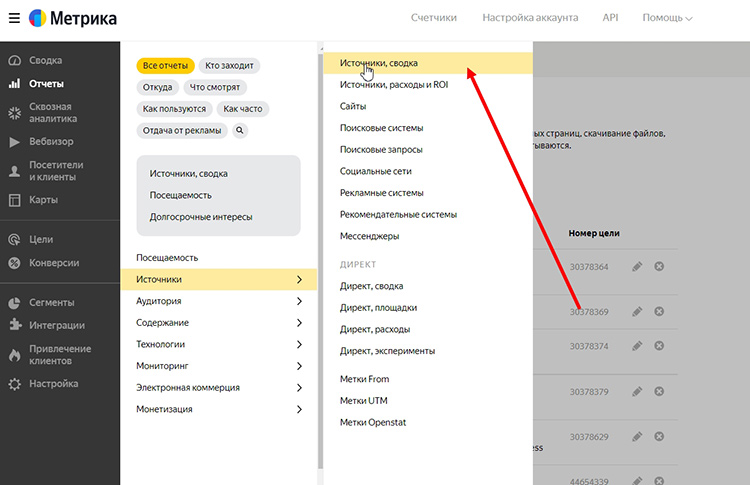Open the Посещаемость report in the list
Screen dimensions: 750x485
pos(167,258)
